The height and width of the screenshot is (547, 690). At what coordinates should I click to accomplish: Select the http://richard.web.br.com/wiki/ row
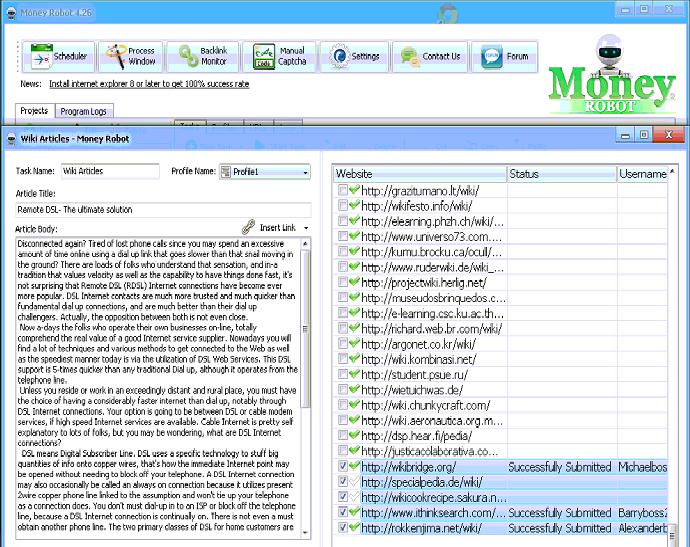click(501, 328)
